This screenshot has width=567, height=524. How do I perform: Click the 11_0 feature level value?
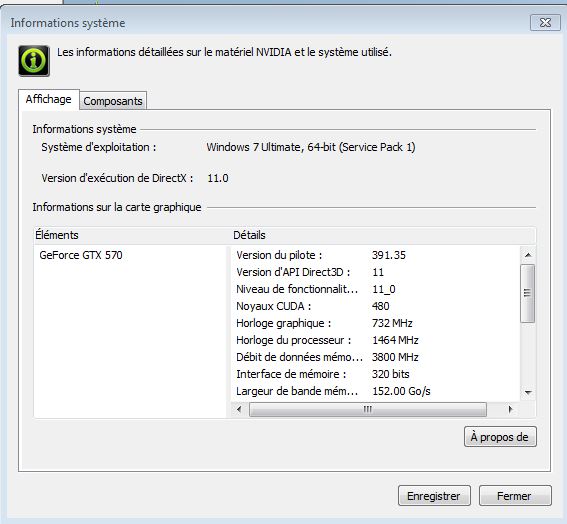384,289
